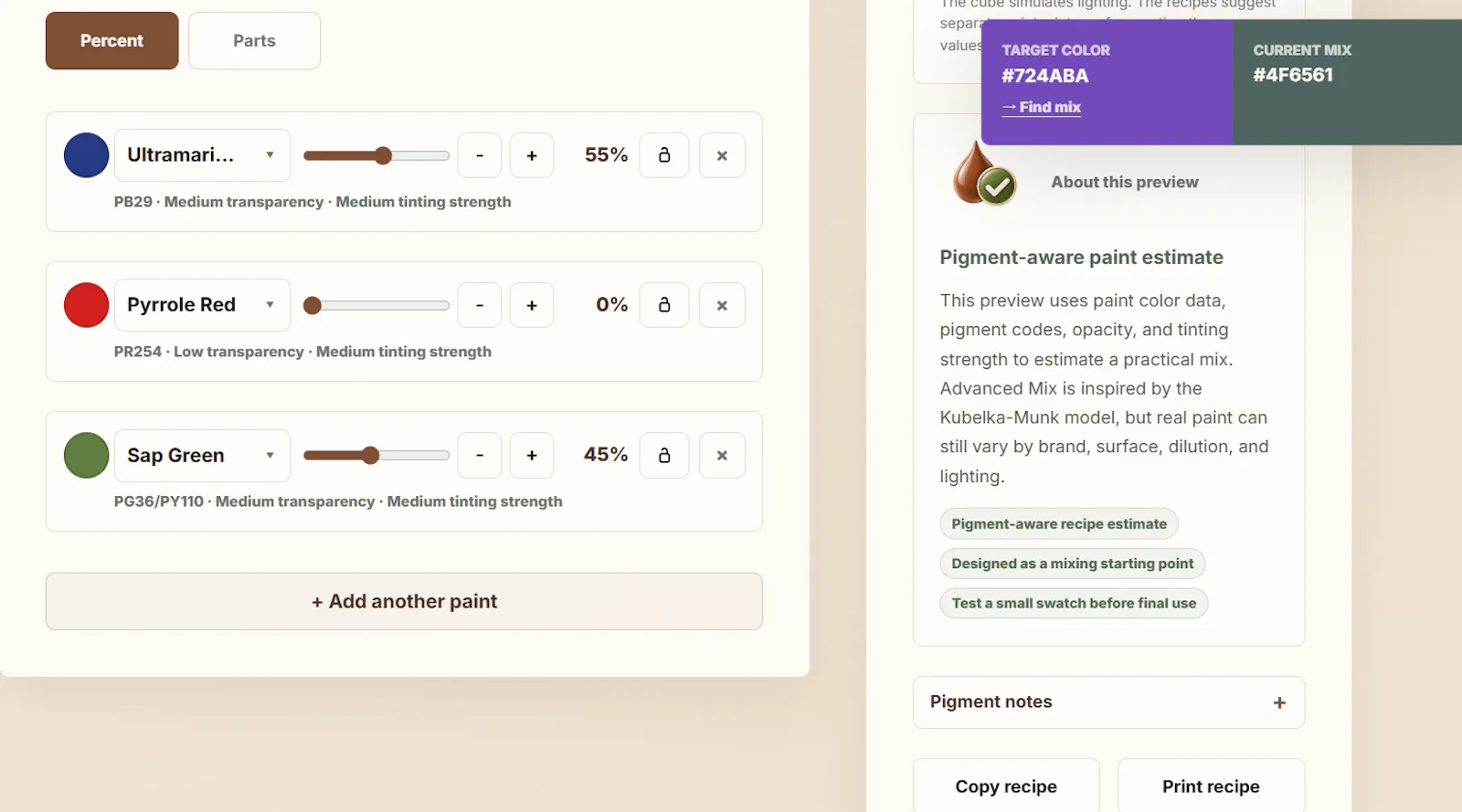
Task: Open the Sap Green paint dropdown
Action: click(202, 455)
